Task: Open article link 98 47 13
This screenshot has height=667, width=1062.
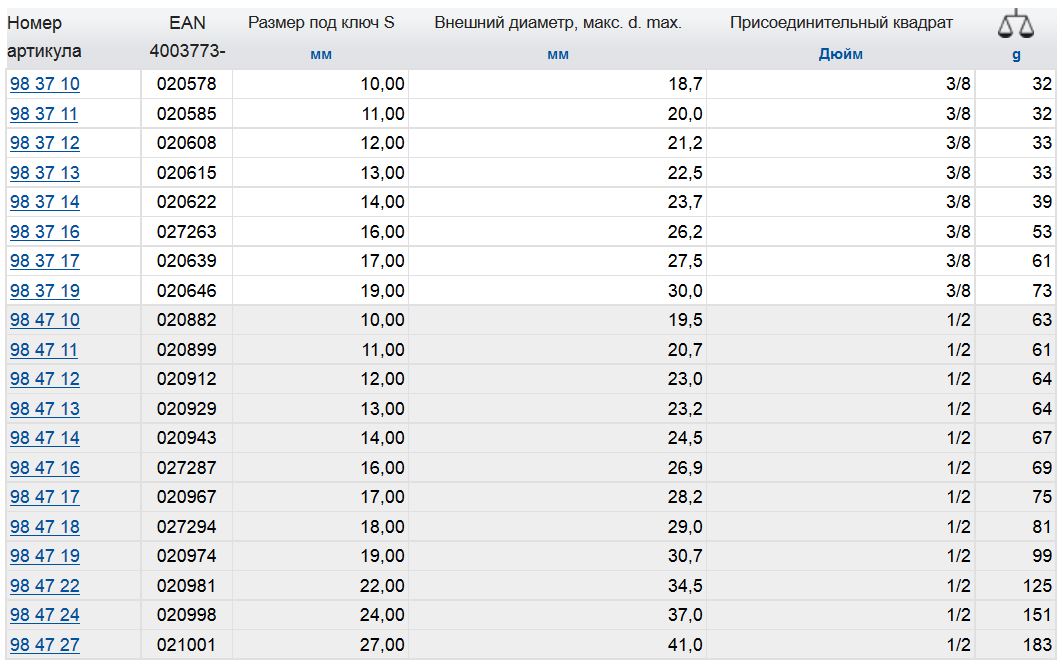Action: (45, 409)
